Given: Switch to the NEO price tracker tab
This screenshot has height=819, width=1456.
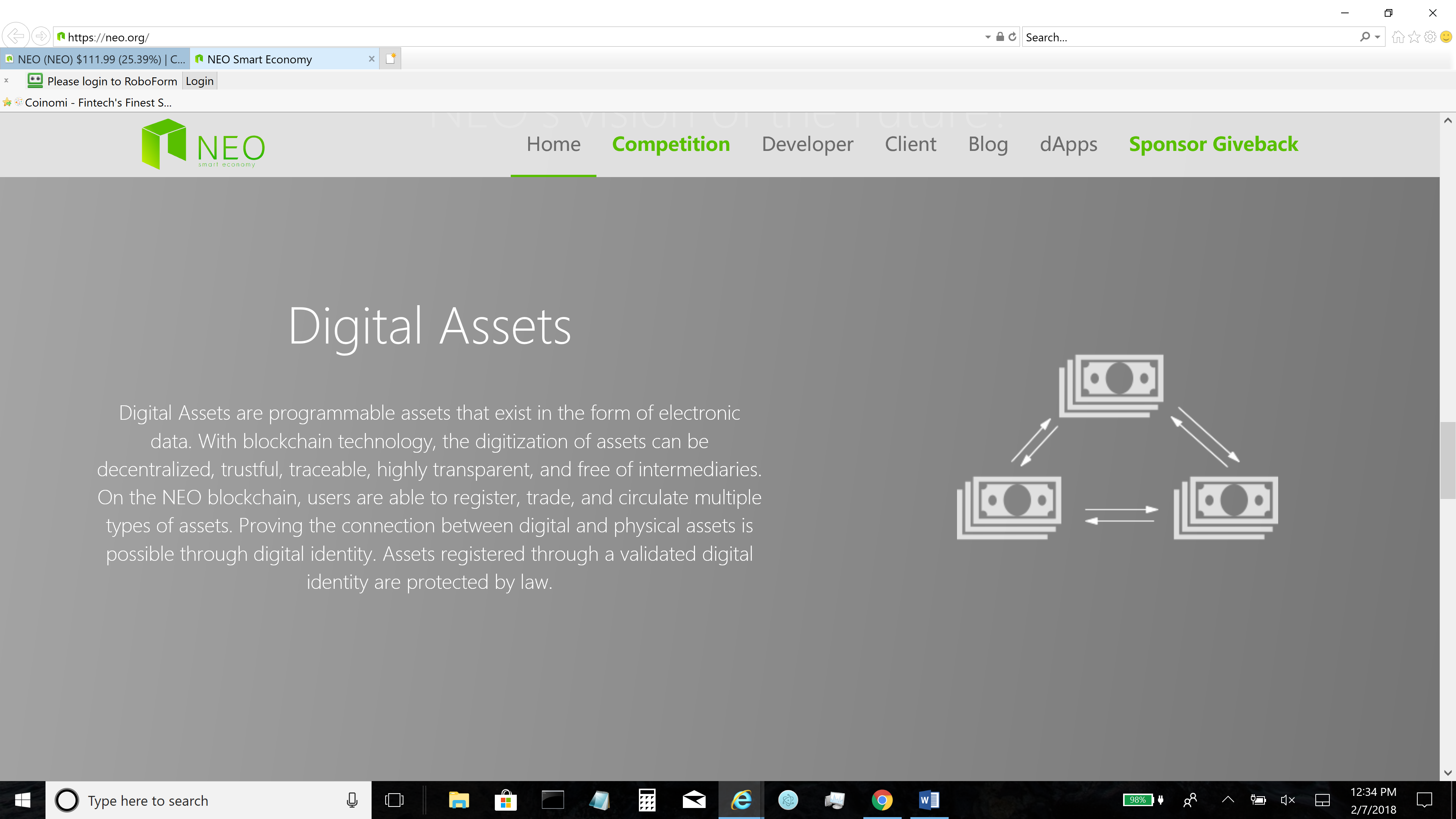Looking at the screenshot, I should coord(95,59).
